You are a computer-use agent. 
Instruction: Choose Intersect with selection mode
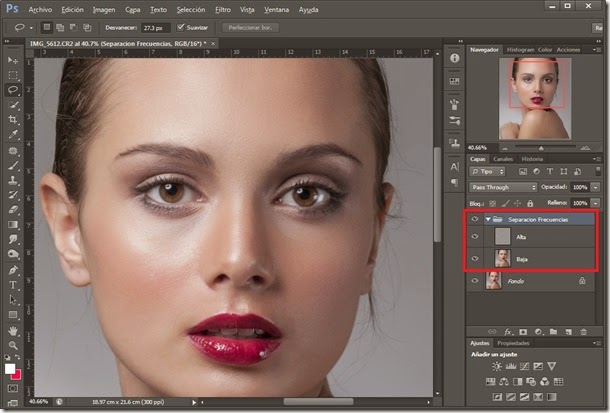tap(87, 27)
